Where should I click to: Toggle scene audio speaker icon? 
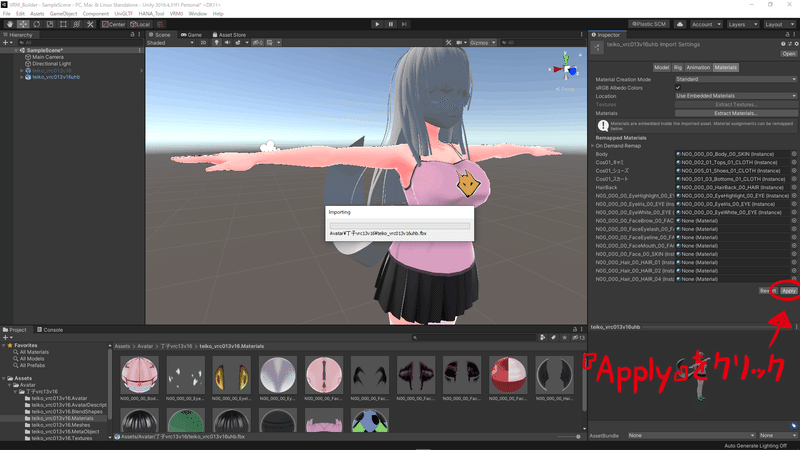click(227, 42)
